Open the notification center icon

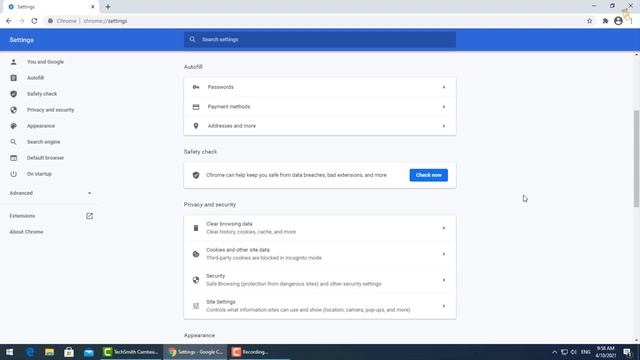pyautogui.click(x=627, y=352)
